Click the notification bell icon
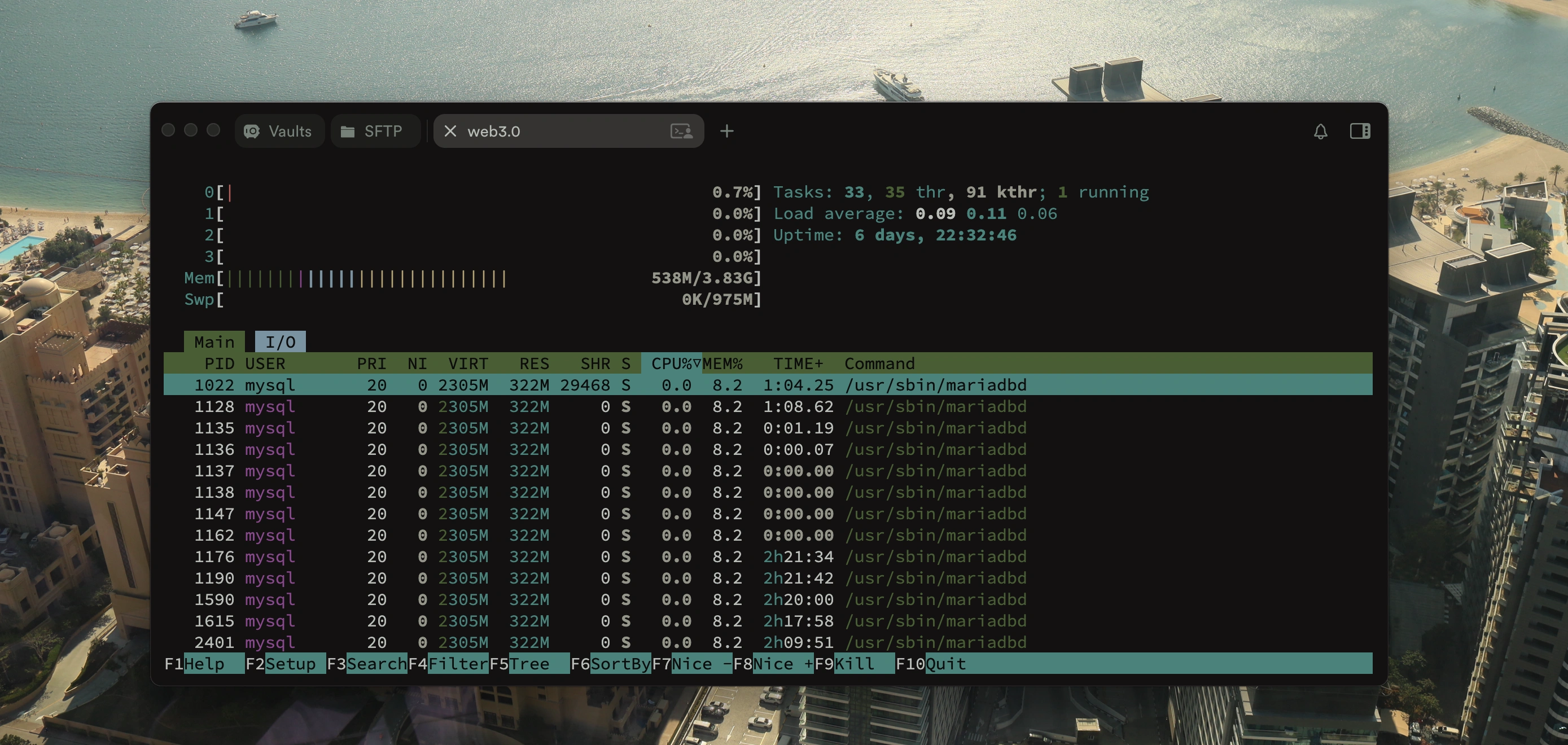Viewport: 1568px width, 745px height. [x=1320, y=132]
